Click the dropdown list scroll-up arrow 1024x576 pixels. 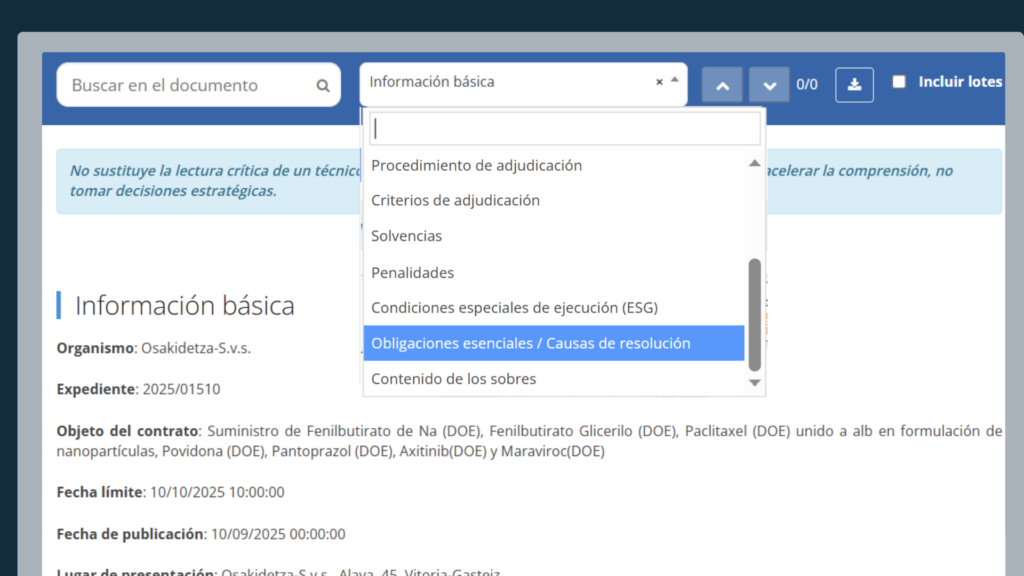pyautogui.click(x=755, y=164)
